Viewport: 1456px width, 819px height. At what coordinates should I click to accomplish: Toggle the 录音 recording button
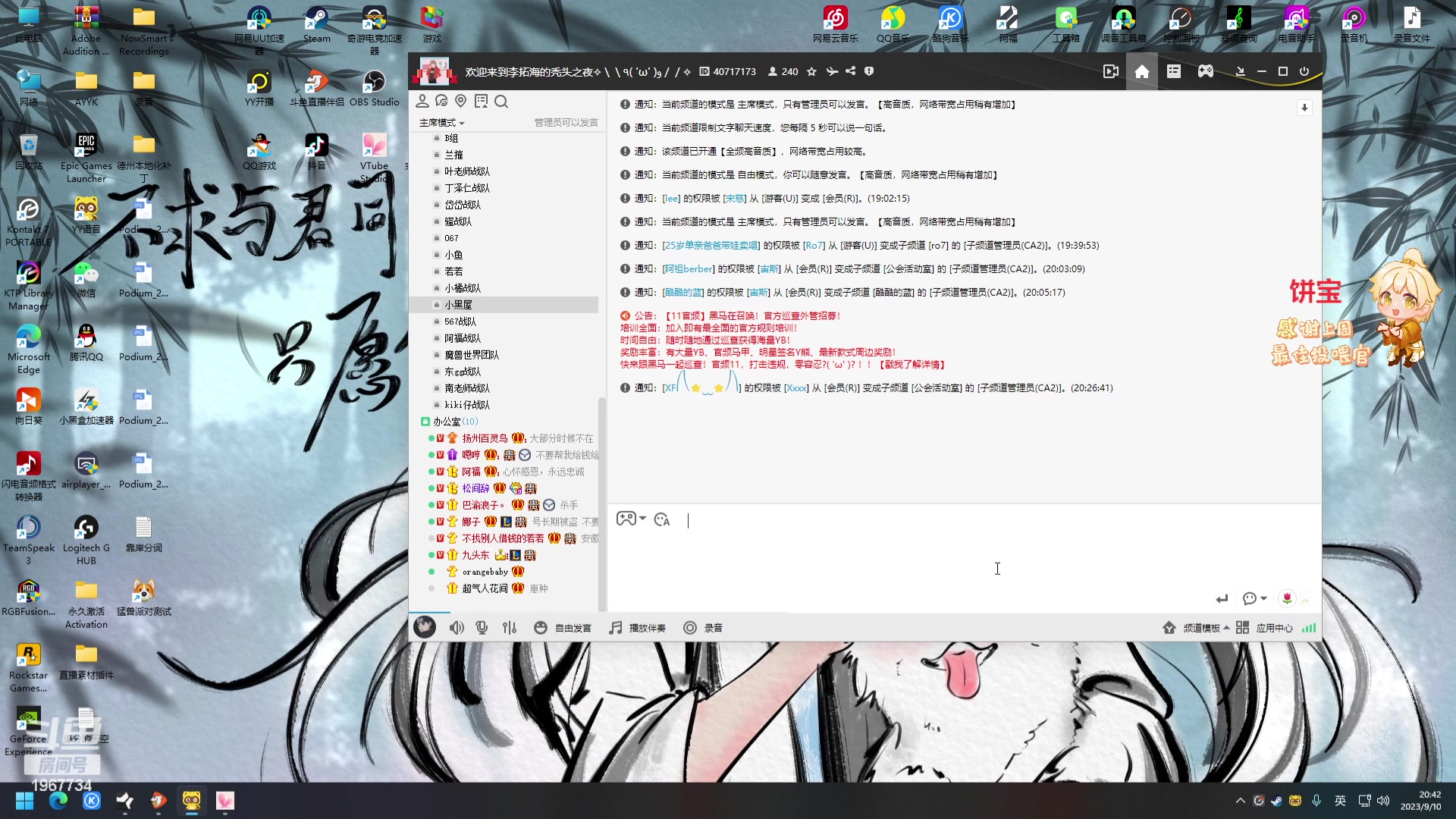click(703, 628)
